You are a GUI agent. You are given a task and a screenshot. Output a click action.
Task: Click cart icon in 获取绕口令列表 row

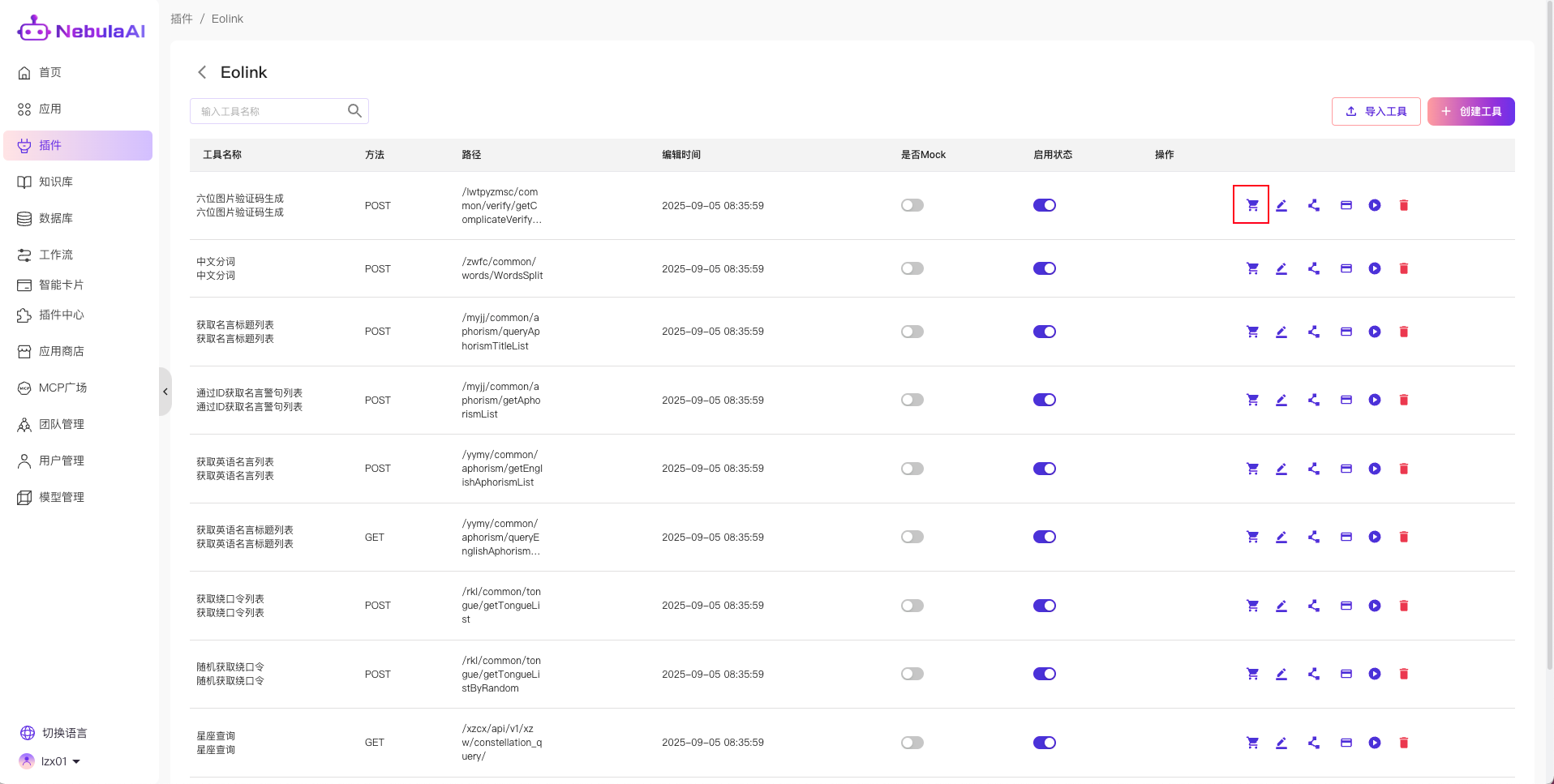pos(1252,606)
